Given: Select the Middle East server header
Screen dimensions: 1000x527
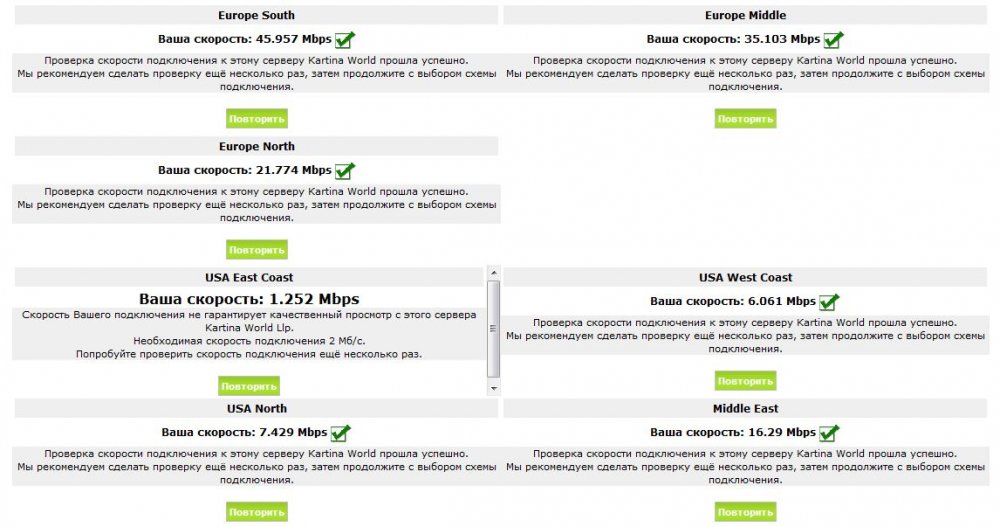Looking at the screenshot, I should click(745, 408).
